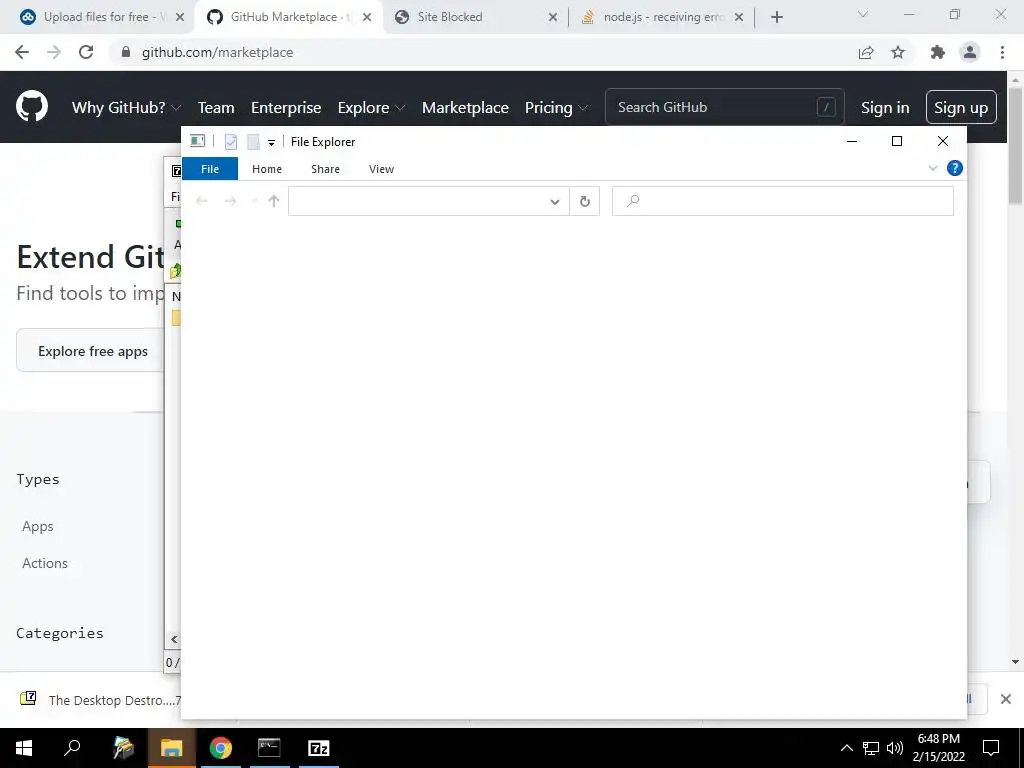This screenshot has width=1024, height=768.
Task: Open File Explorer from the taskbar
Action: point(172,748)
